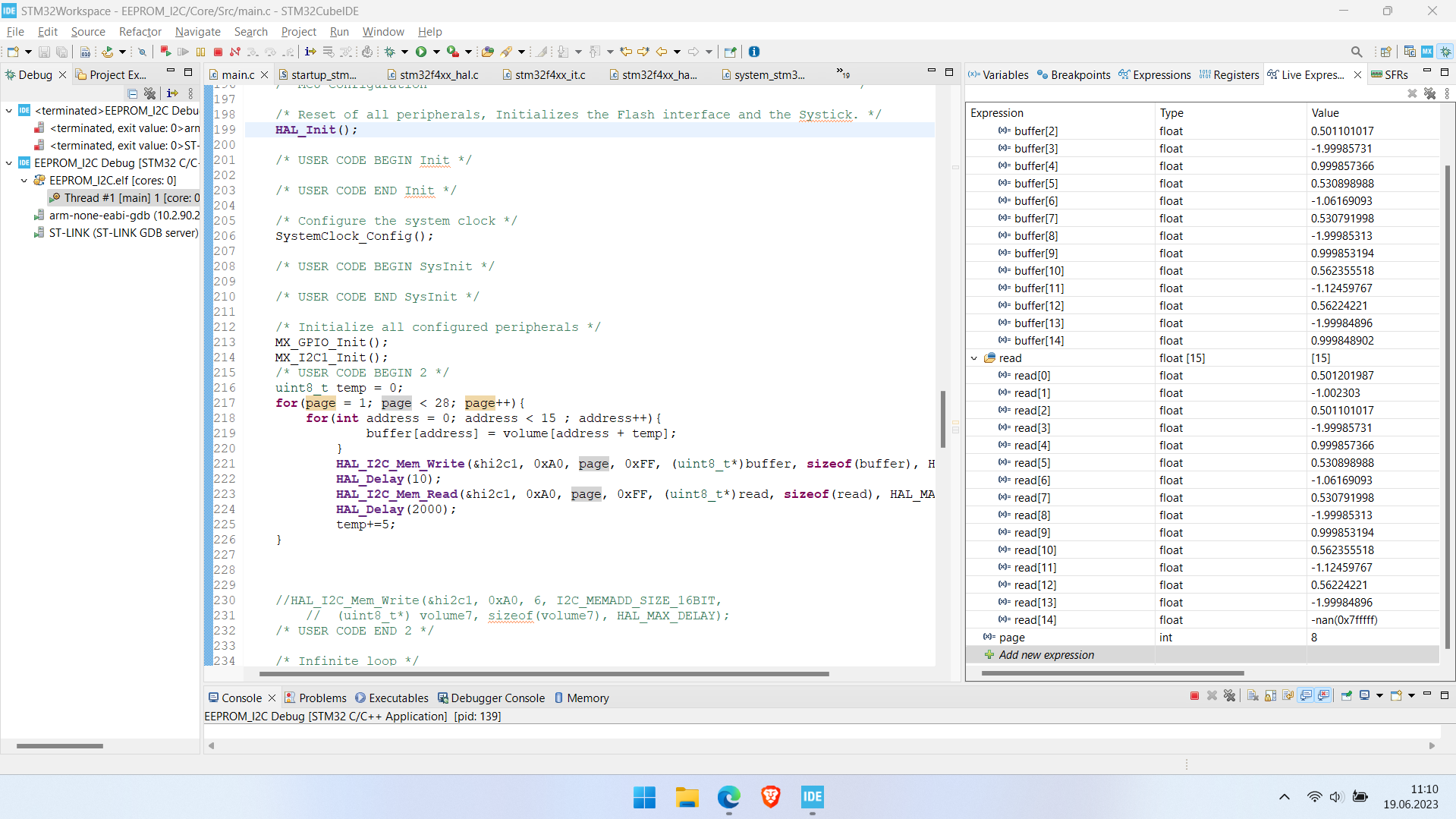
Task: Toggle Pin Editor in main toolbar
Action: [730, 52]
